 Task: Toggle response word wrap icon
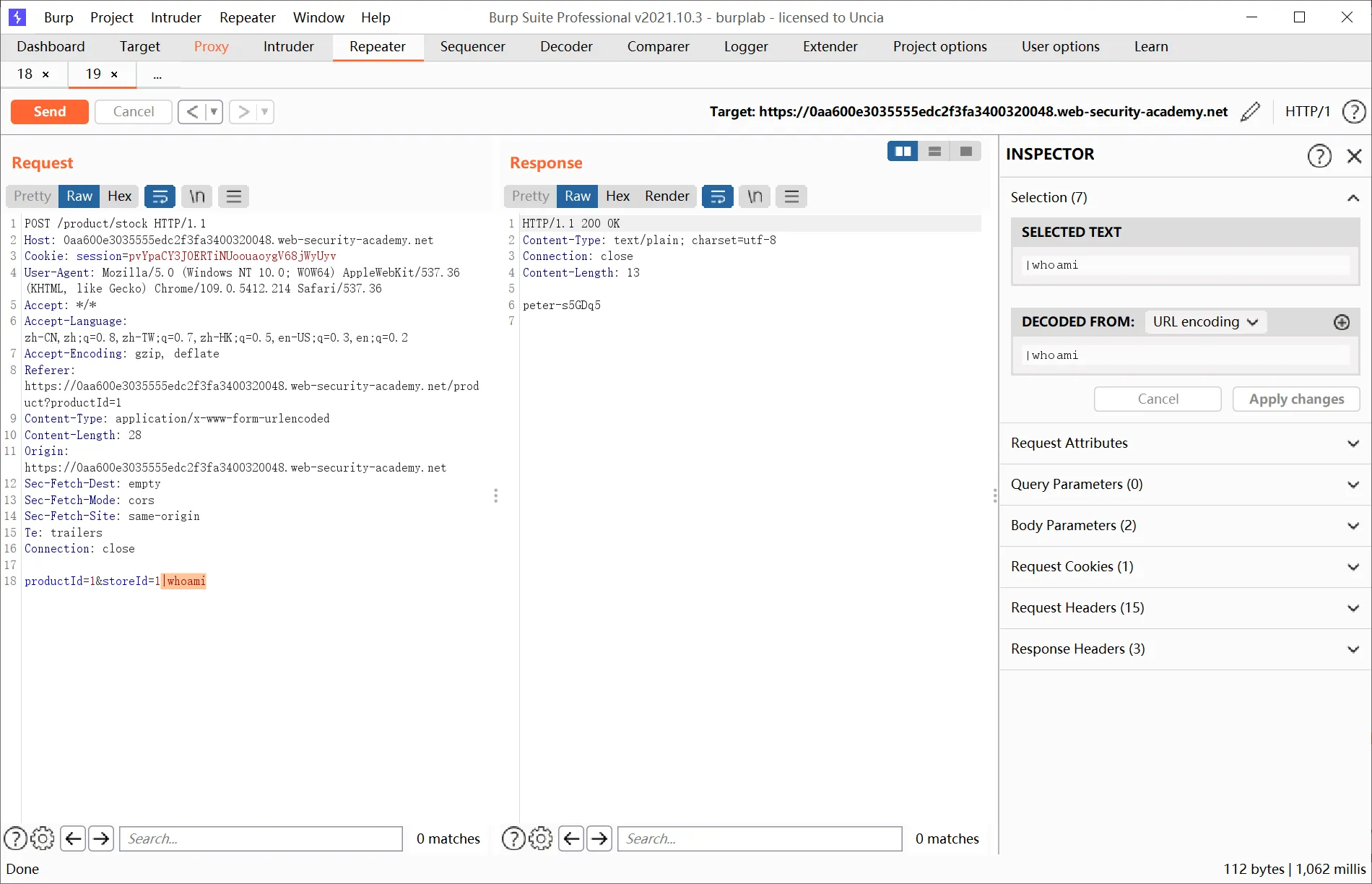click(x=718, y=196)
